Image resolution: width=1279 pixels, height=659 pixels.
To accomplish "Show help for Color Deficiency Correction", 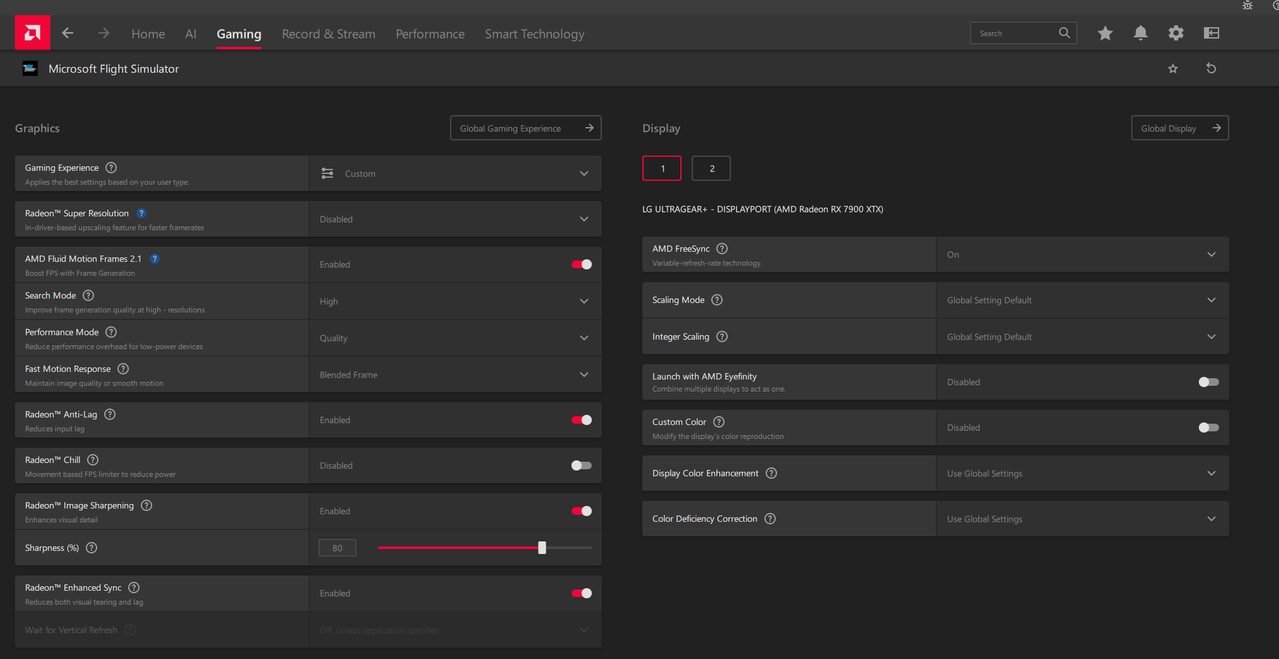I will 770,519.
